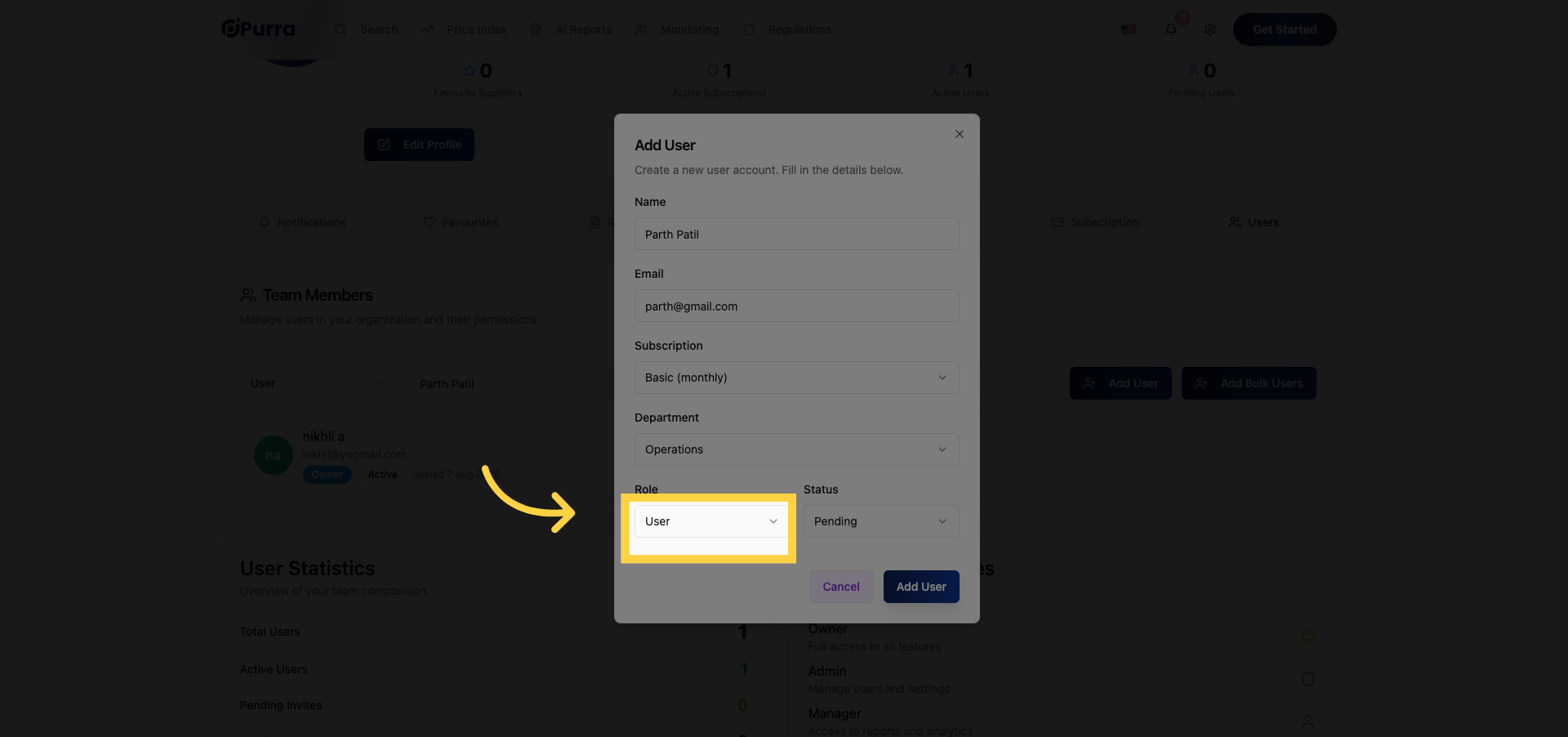
Task: Click the Pending Invites statistic row
Action: click(x=494, y=705)
